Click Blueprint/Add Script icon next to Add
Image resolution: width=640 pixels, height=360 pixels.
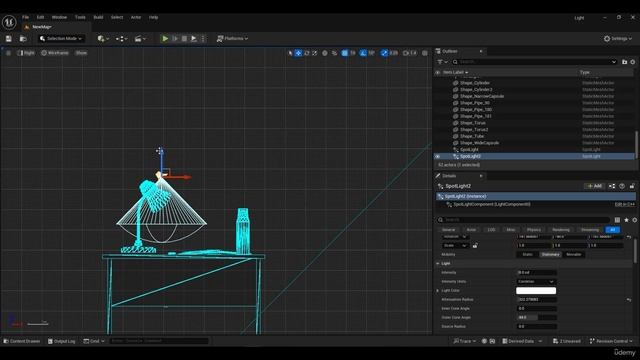(x=612, y=186)
